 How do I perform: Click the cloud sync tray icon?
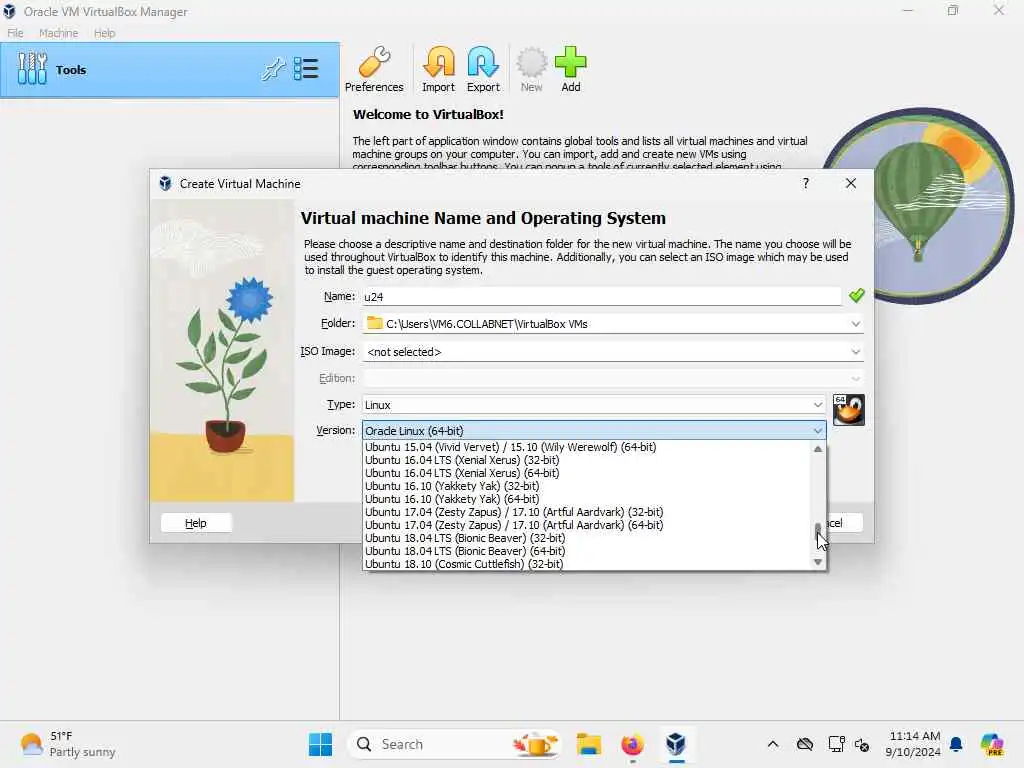[x=805, y=744]
